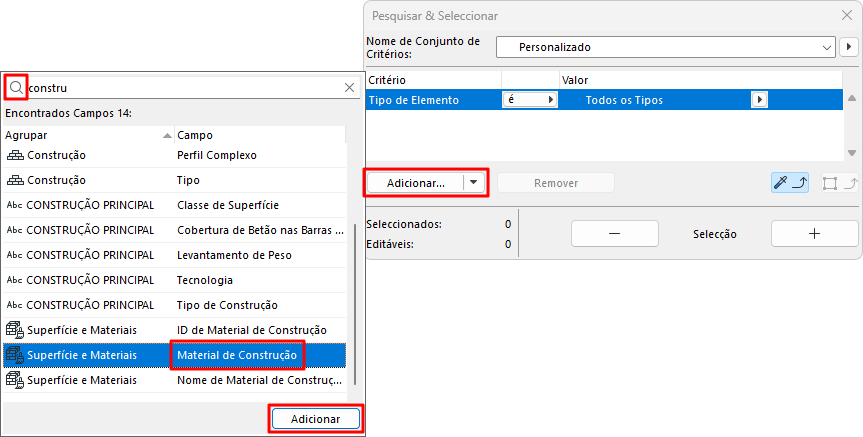This screenshot has width=863, height=437.
Task: Open the criteria set options arrow menu
Action: 848,47
